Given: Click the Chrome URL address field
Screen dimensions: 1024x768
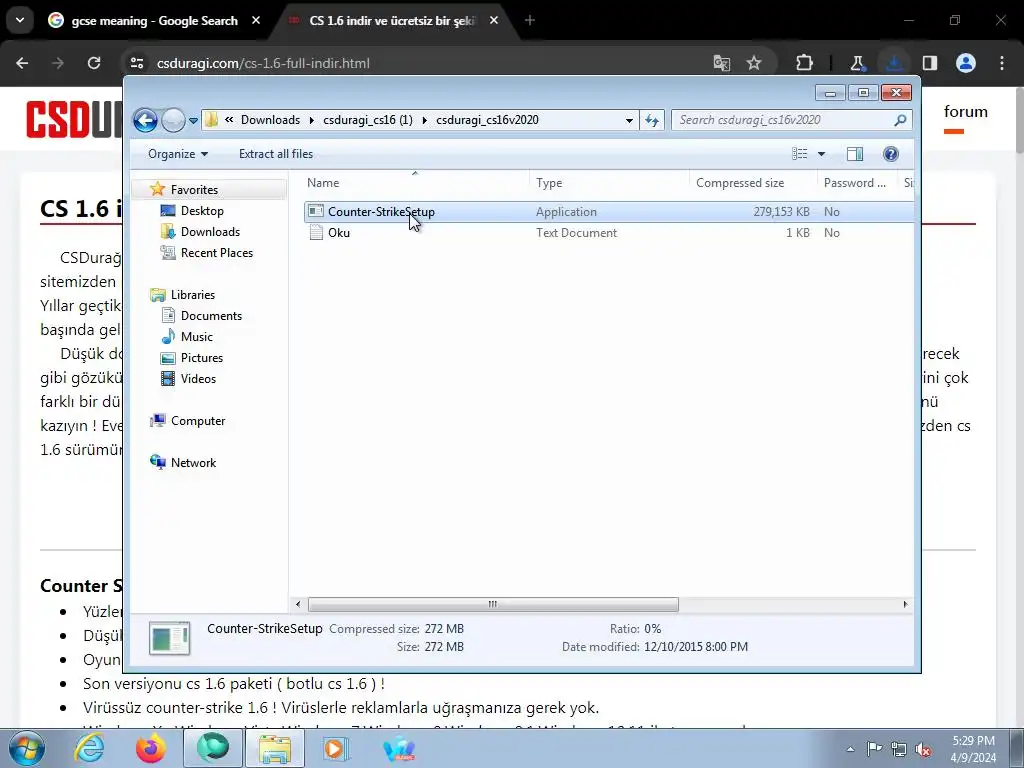Looking at the screenshot, I should 418,63.
